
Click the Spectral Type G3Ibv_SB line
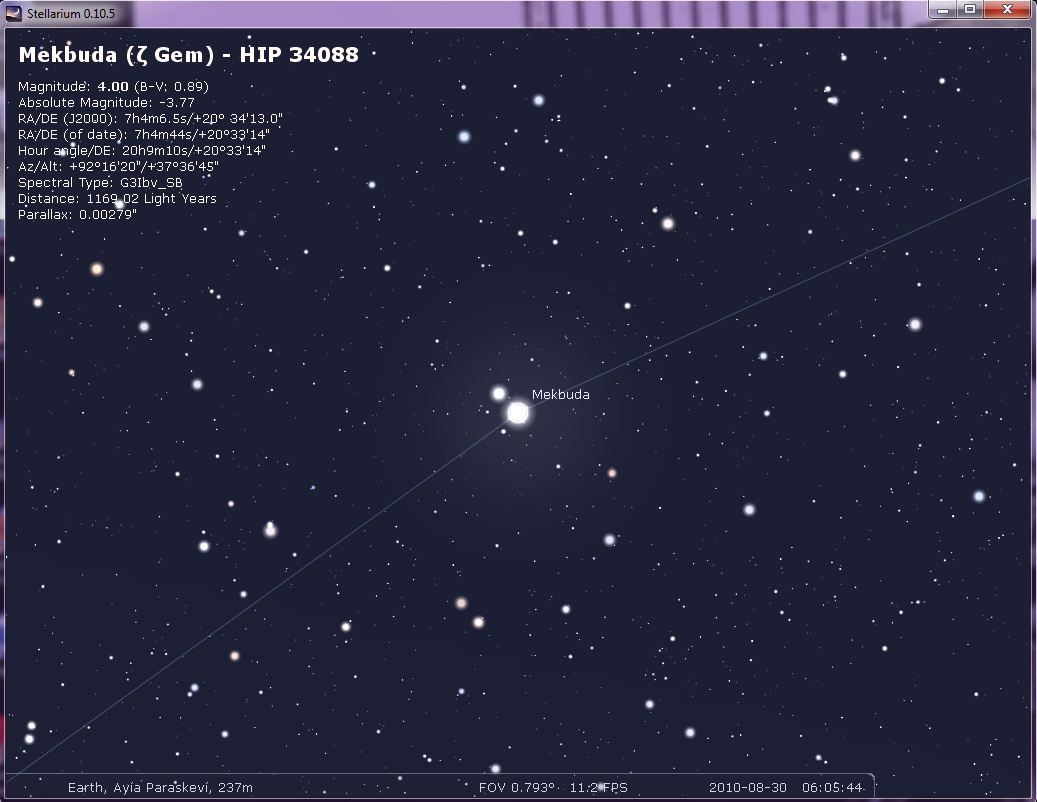[100, 183]
